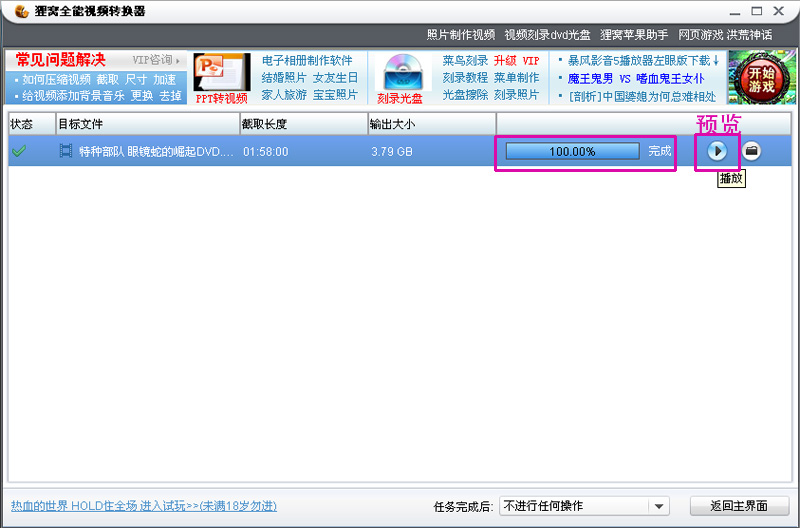Open 电子相册制作软件 link

307,61
